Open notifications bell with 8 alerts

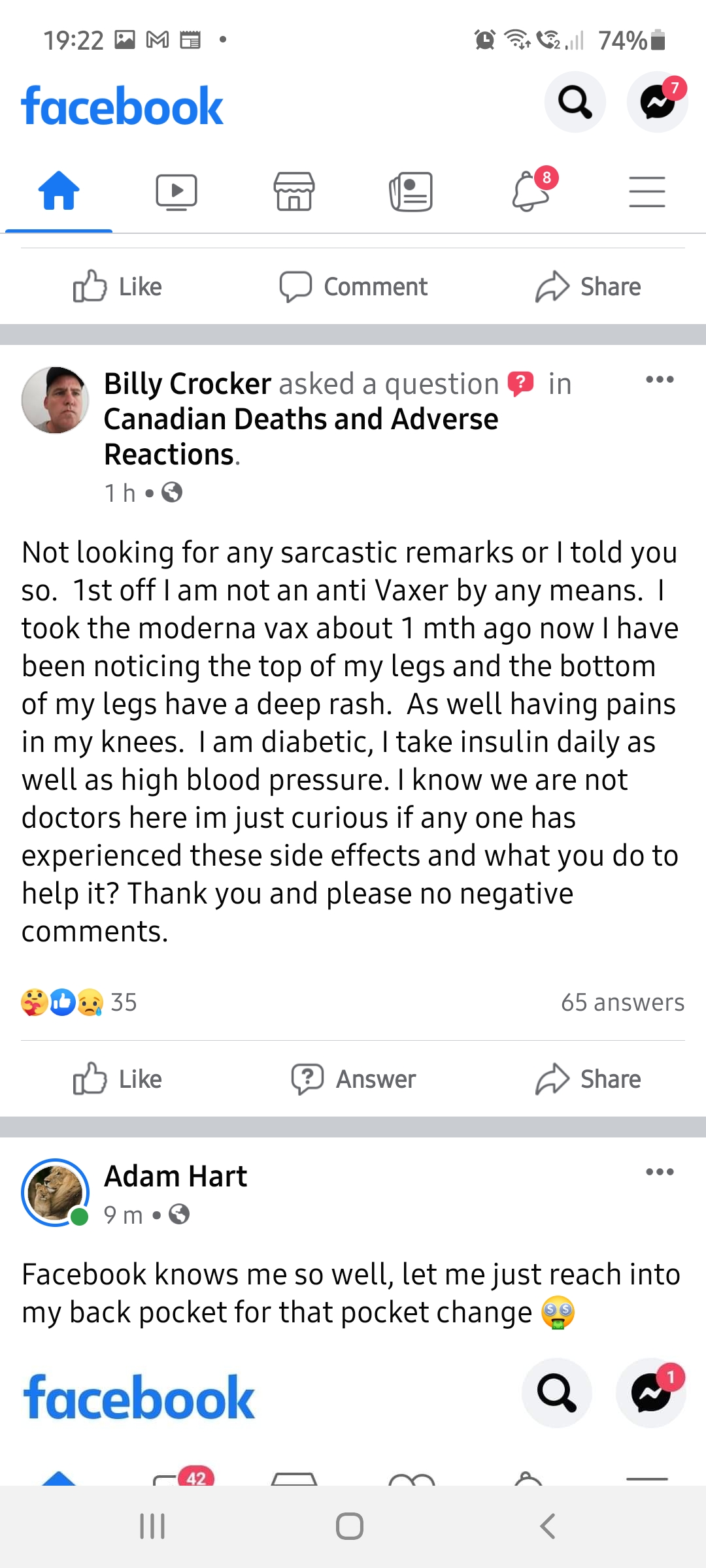pos(531,192)
